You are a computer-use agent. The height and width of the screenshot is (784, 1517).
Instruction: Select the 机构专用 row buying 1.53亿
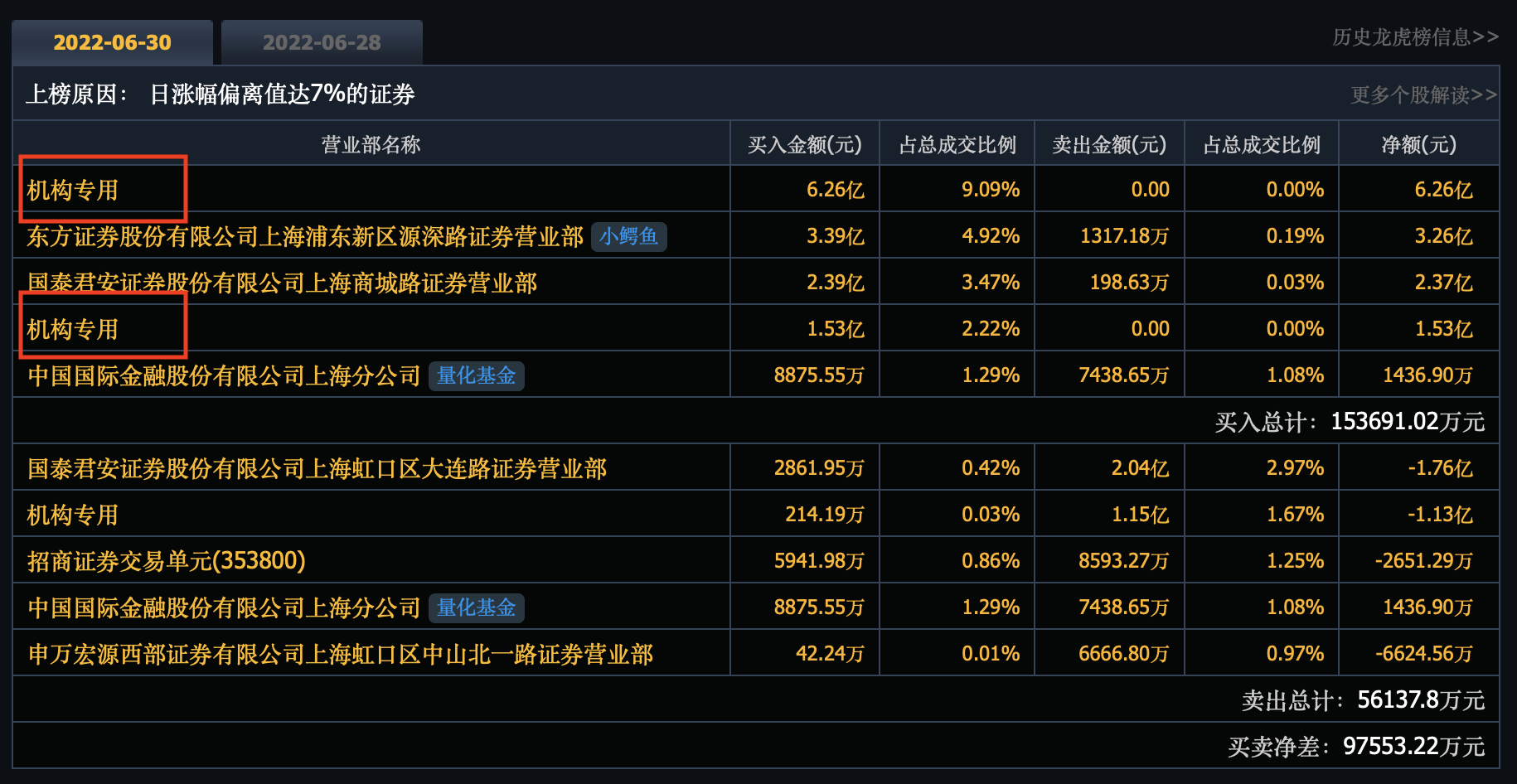click(x=73, y=330)
